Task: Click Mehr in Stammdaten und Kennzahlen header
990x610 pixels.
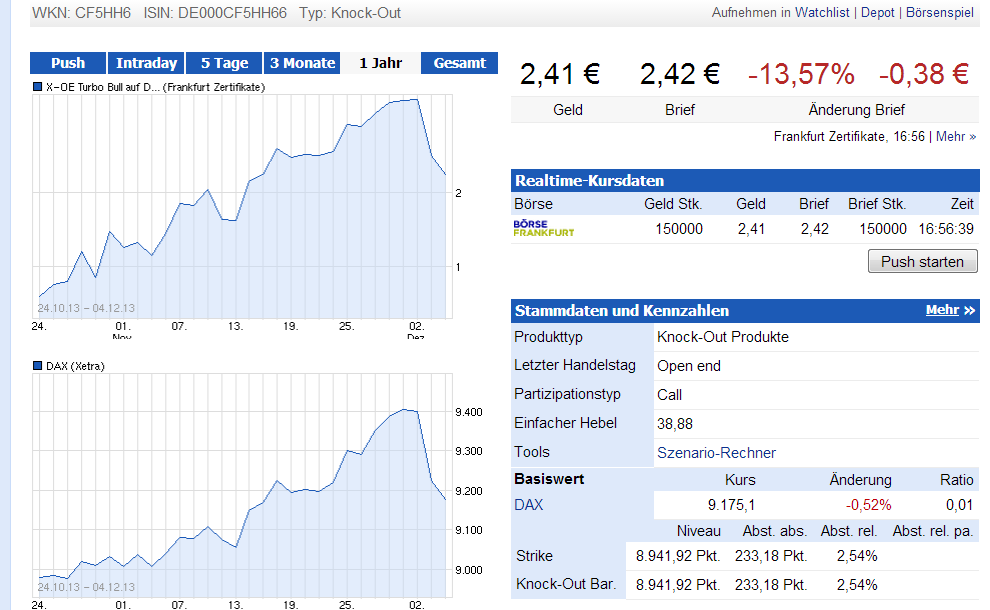Action: click(x=948, y=310)
